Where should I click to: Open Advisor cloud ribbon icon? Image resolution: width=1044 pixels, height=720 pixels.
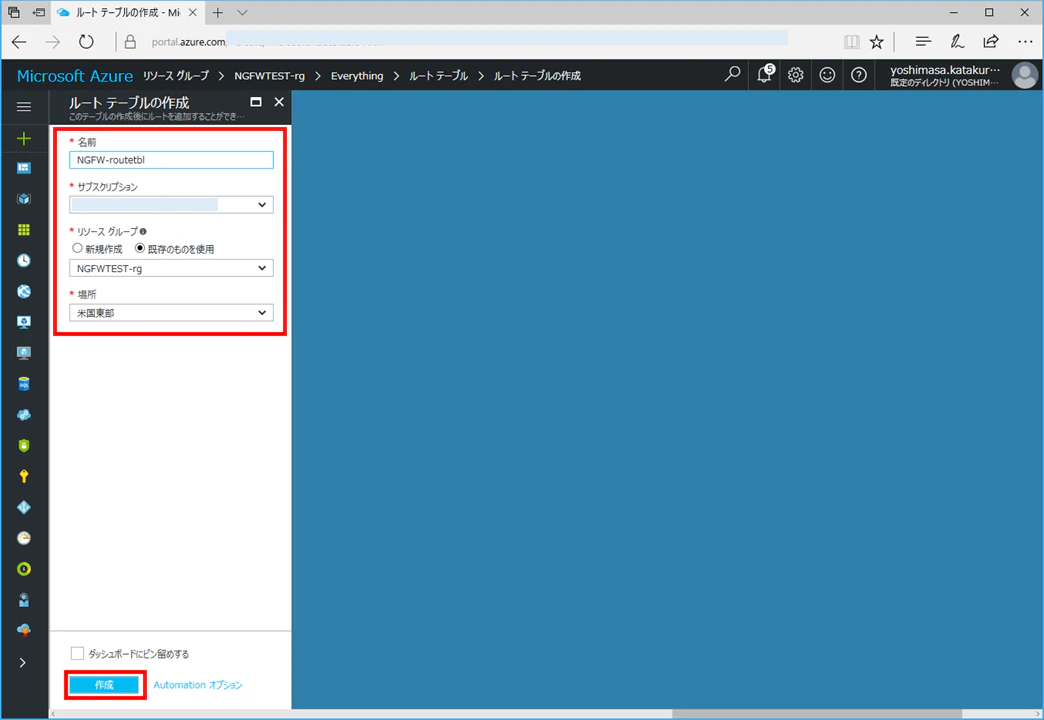pos(24,630)
